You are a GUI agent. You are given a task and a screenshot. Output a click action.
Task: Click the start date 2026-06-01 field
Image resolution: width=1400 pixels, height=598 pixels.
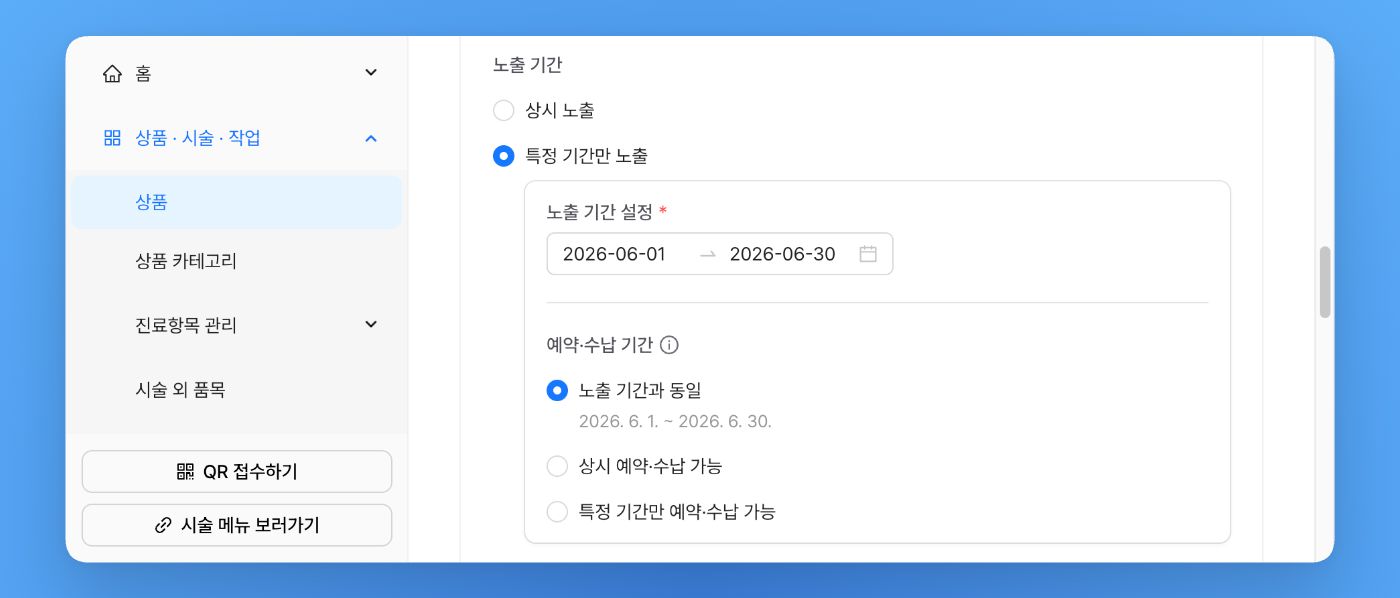[614, 254]
